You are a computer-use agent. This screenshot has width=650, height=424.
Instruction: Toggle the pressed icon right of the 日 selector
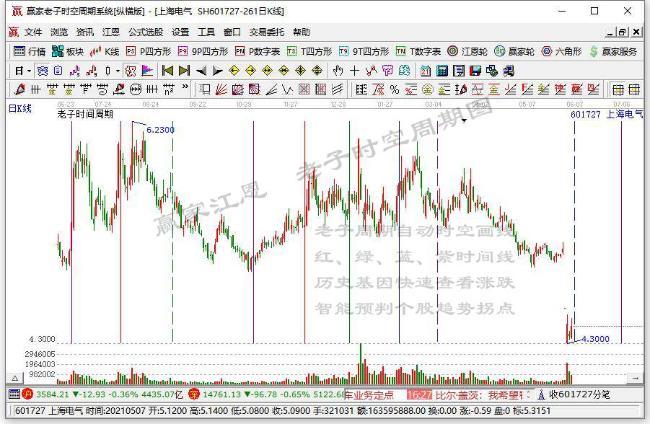point(42,71)
